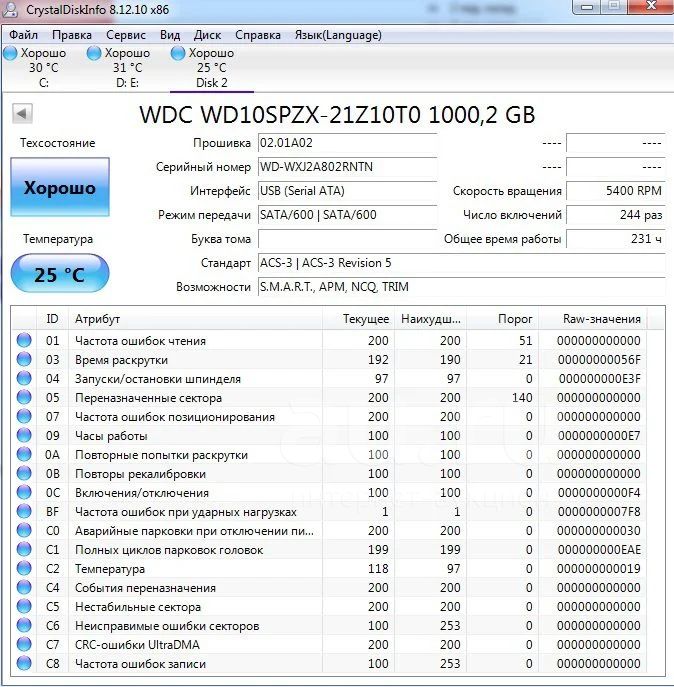Click the serial number field WD-WXJ2A802RNTN
The image size is (674, 687).
point(348,167)
